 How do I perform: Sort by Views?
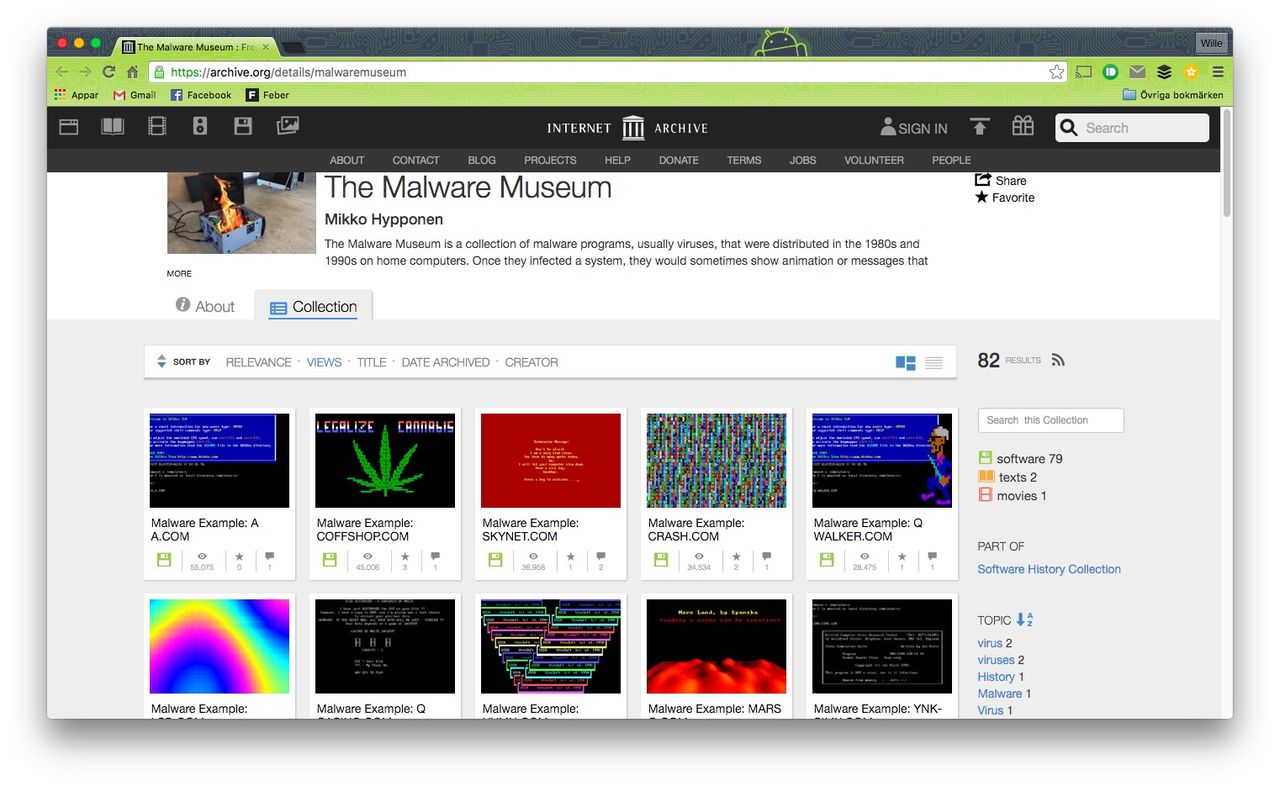324,362
